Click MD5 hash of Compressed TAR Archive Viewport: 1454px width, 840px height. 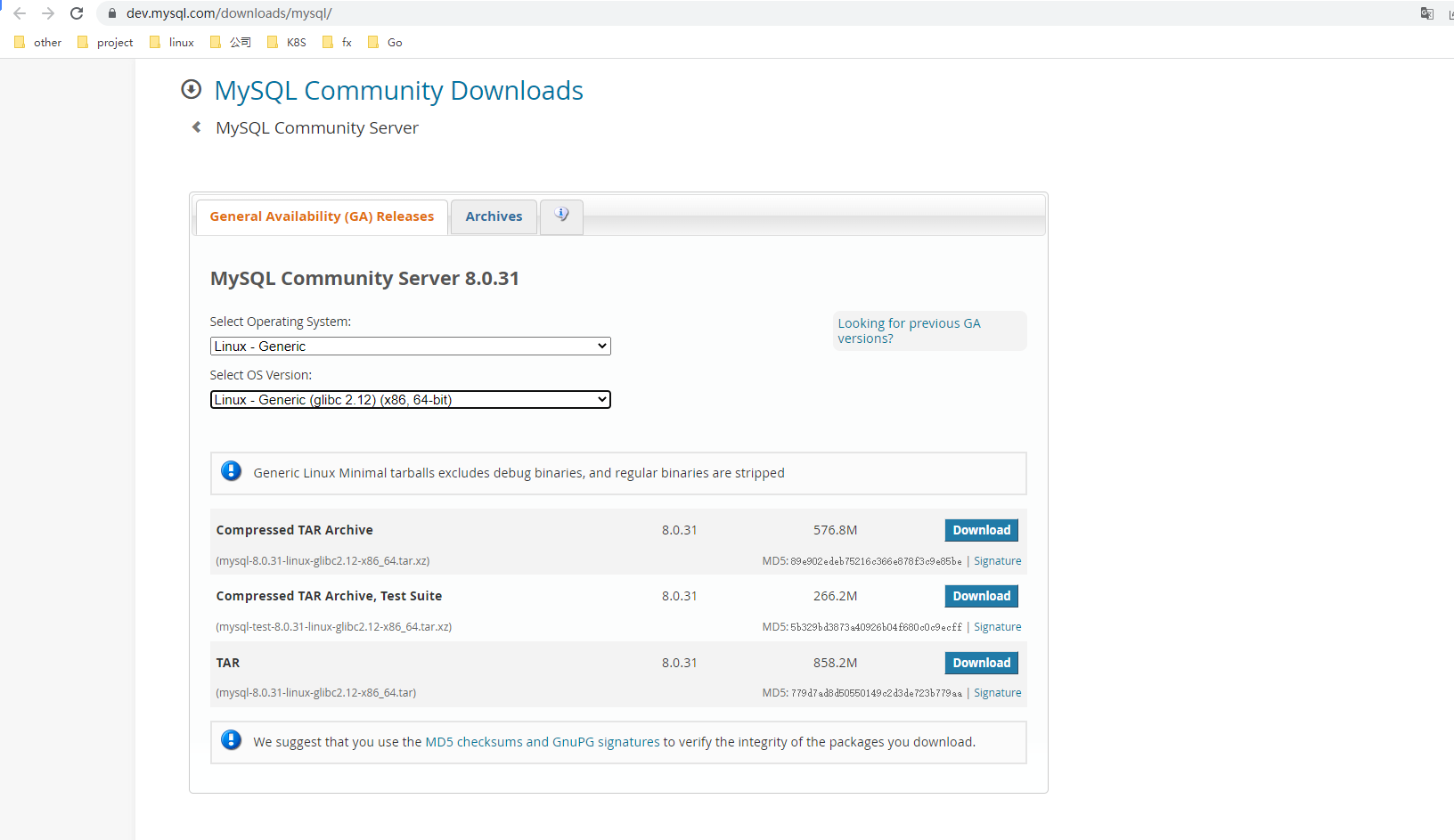[876, 561]
